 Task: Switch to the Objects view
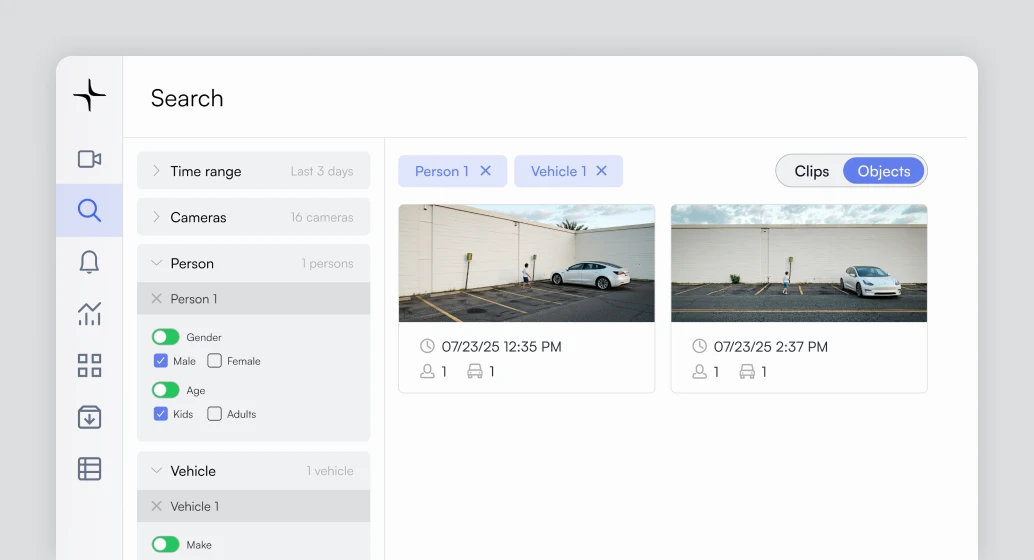point(884,171)
